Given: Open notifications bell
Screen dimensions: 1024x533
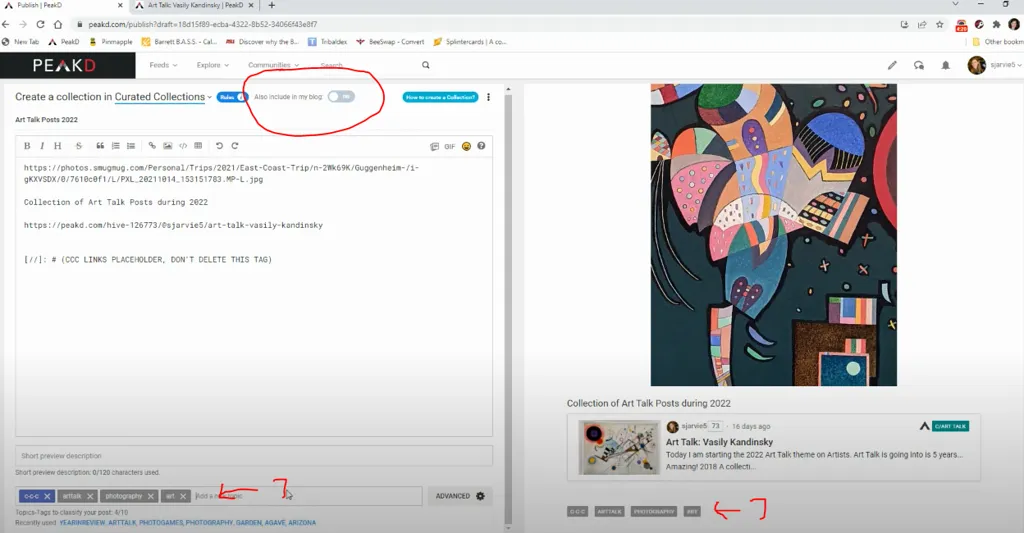Looking at the screenshot, I should pos(946,65).
